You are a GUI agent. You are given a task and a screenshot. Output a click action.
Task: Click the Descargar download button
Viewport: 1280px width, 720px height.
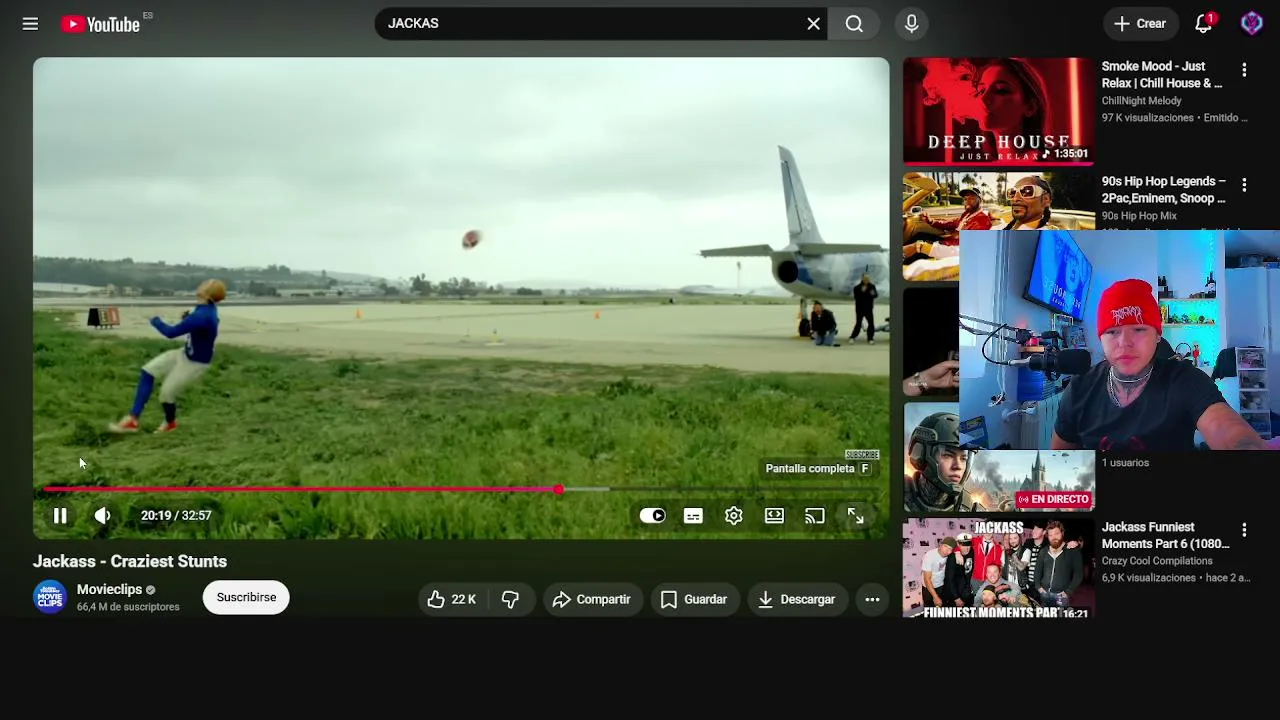(797, 599)
